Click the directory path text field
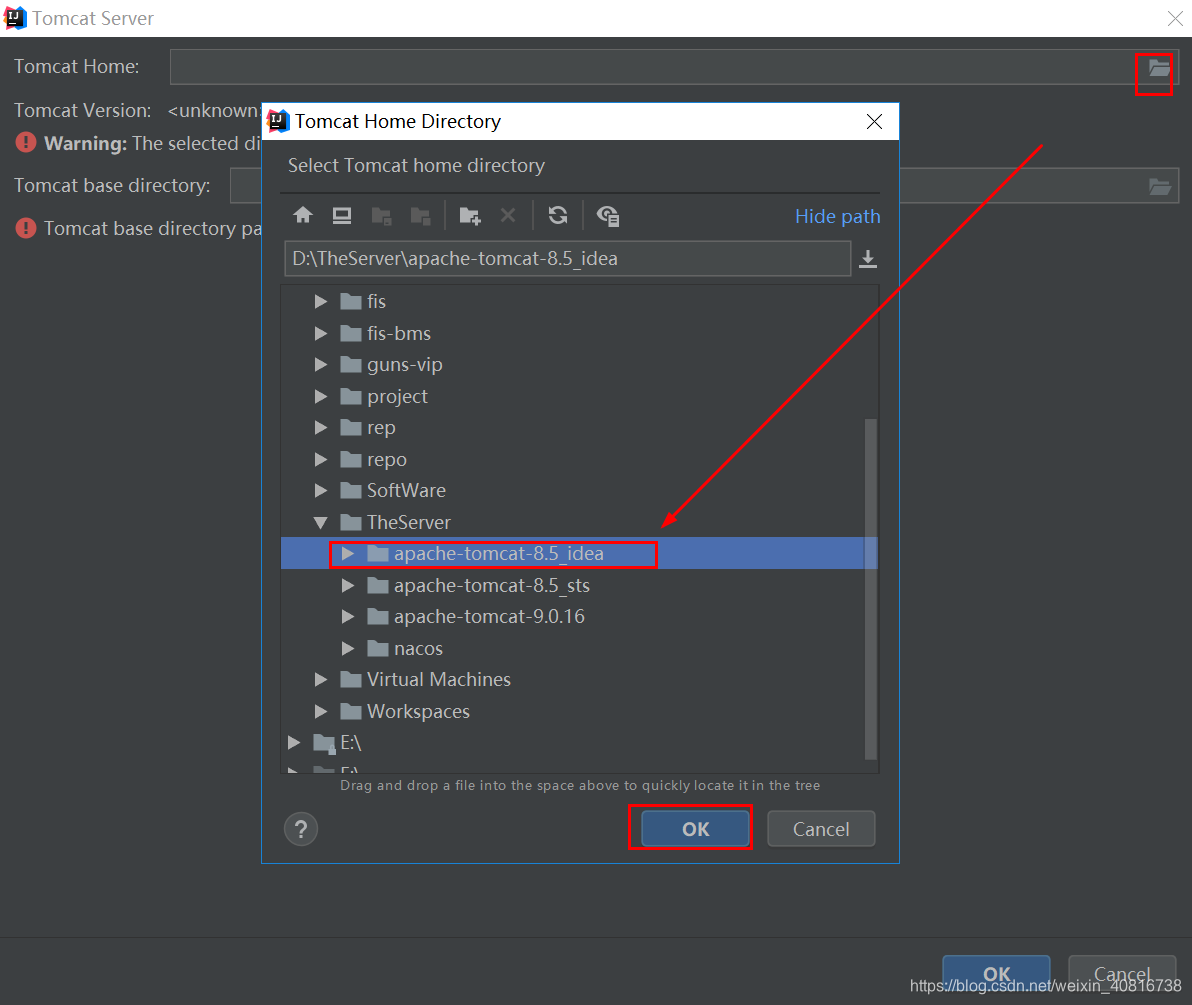Image resolution: width=1192 pixels, height=1005 pixels. [567, 258]
